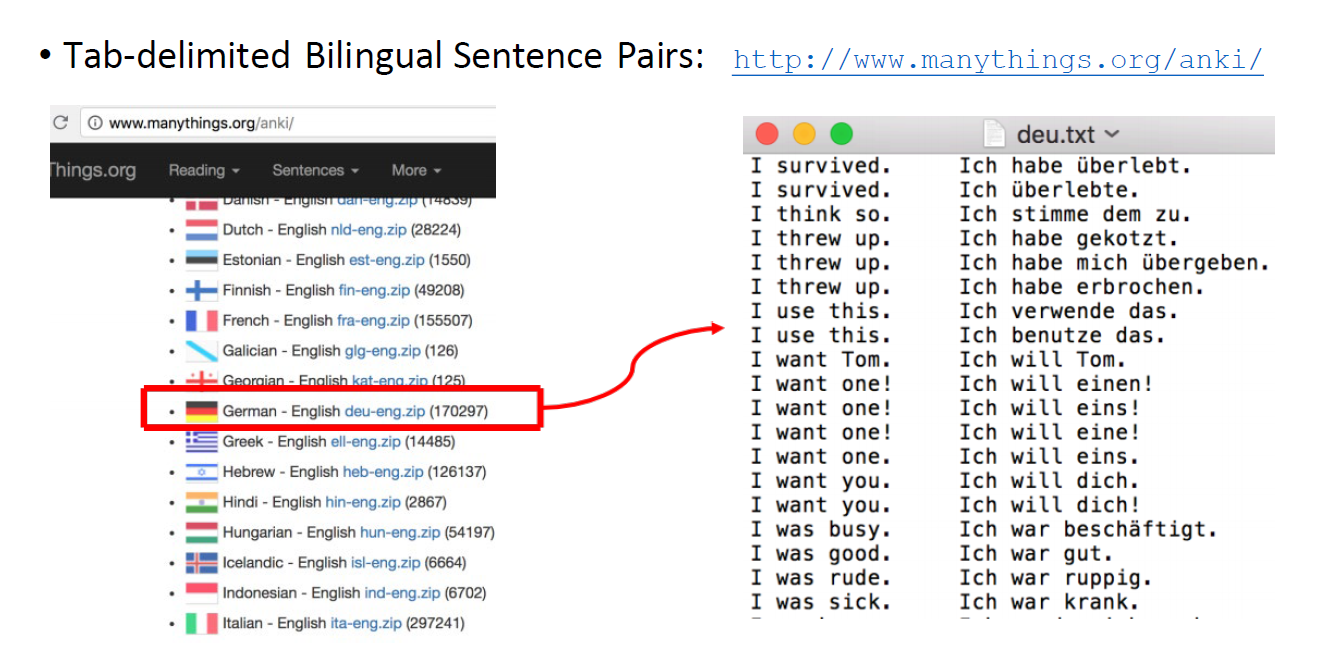Click the Icelandic flag icon

tap(201, 562)
